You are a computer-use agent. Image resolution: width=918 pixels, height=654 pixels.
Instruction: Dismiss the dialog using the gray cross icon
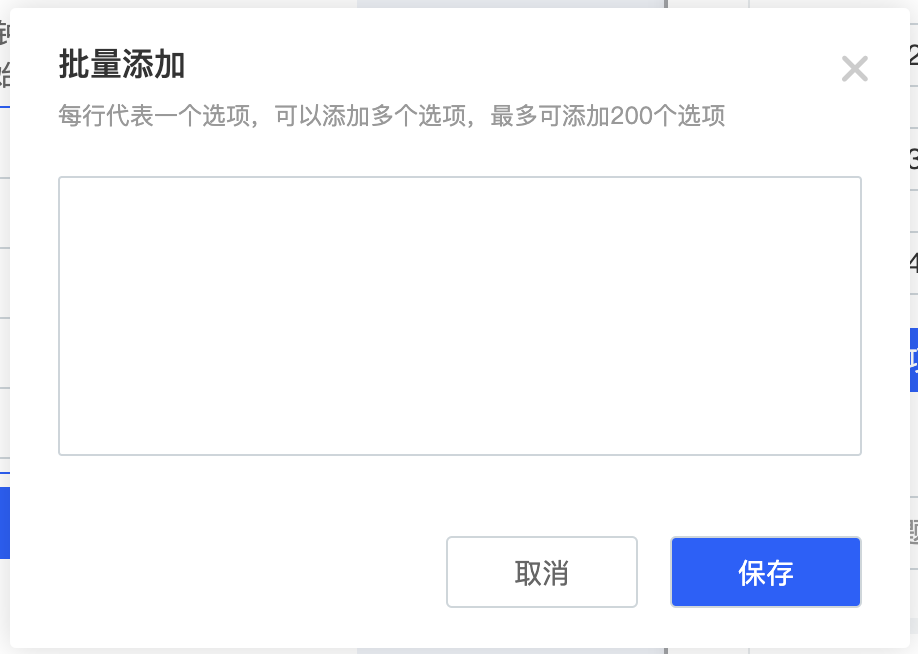[854, 69]
